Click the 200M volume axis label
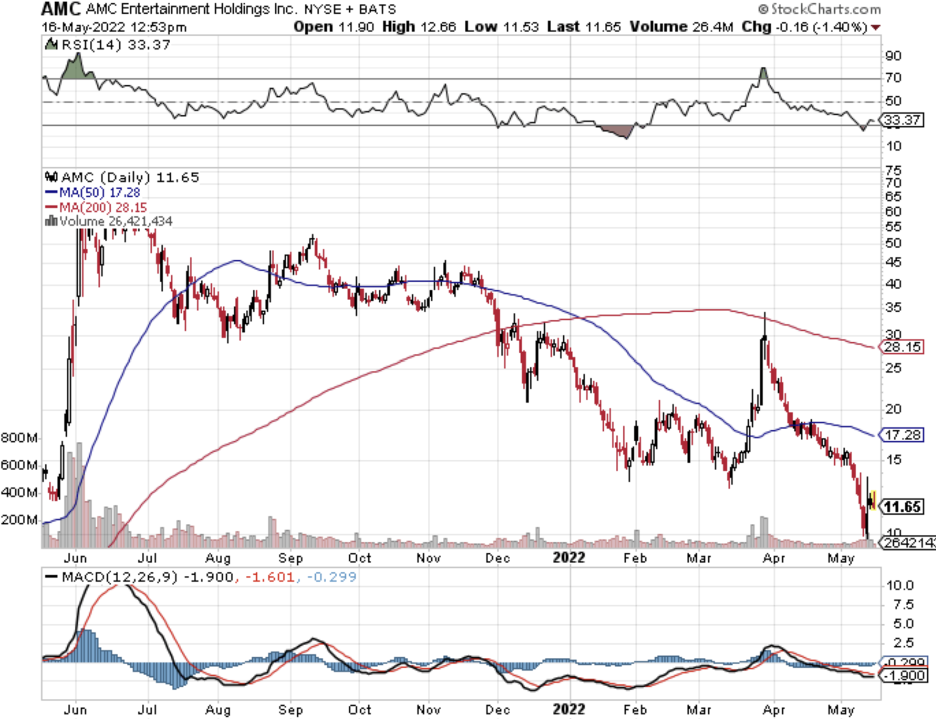 20,520
